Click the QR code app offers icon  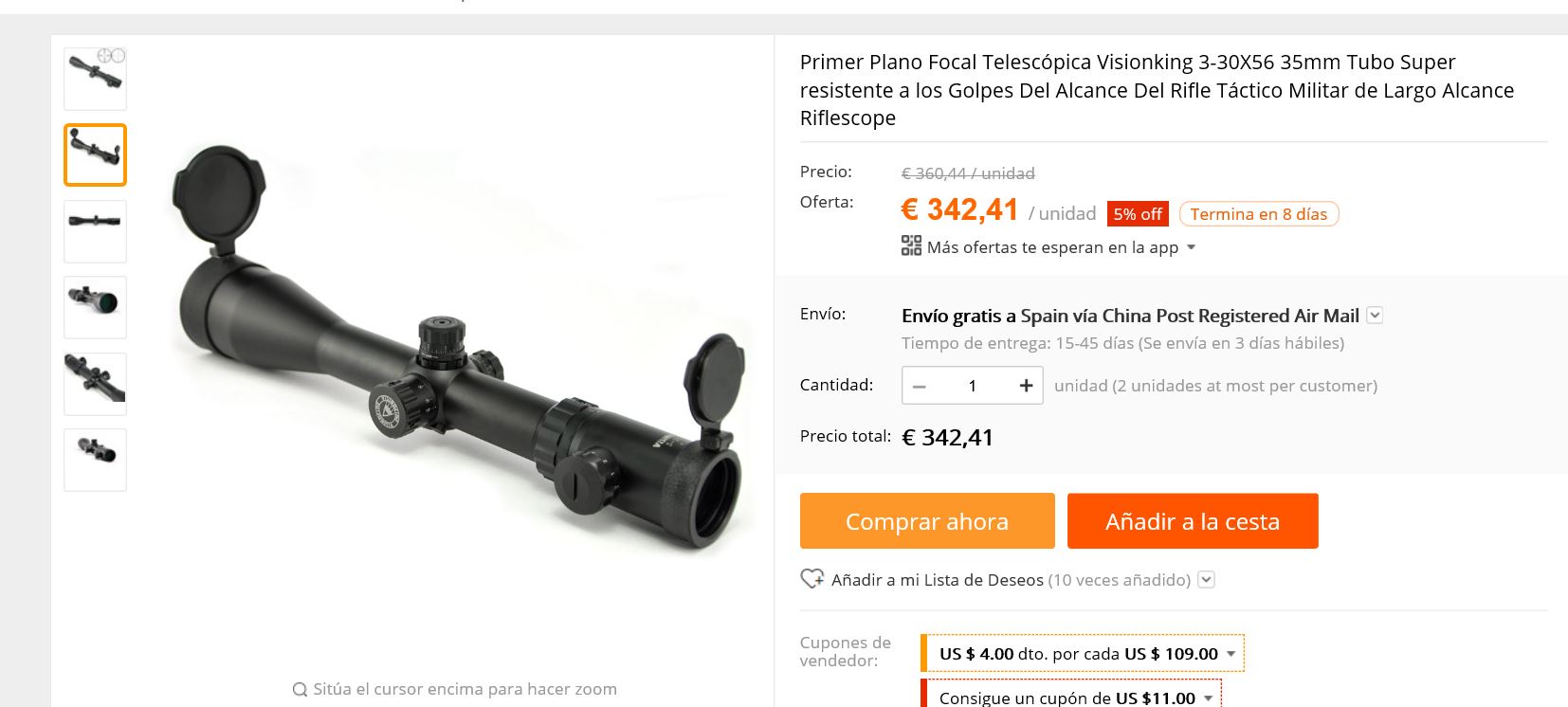coord(911,246)
